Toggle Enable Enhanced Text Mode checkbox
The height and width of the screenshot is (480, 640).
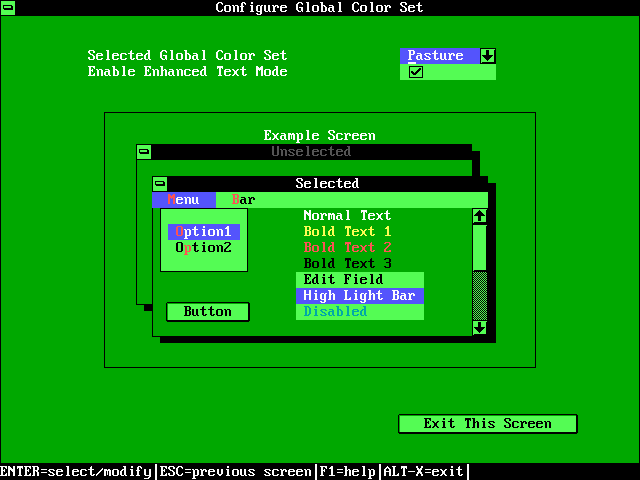click(x=416, y=72)
